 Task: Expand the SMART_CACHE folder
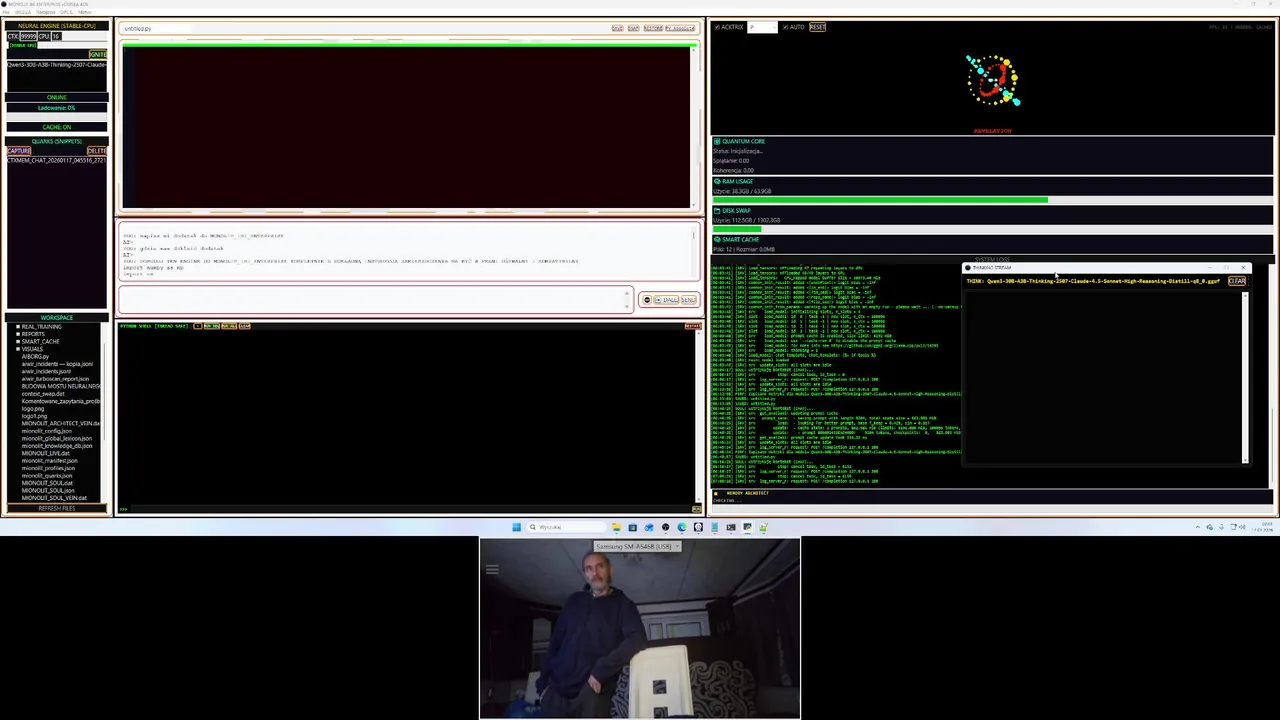[18, 342]
